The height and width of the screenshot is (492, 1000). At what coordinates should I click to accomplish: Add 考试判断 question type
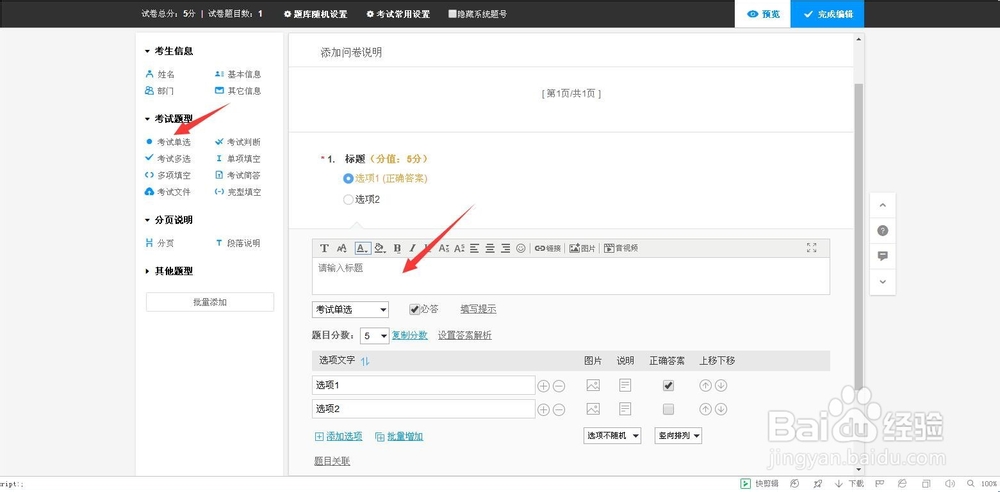[x=238, y=142]
